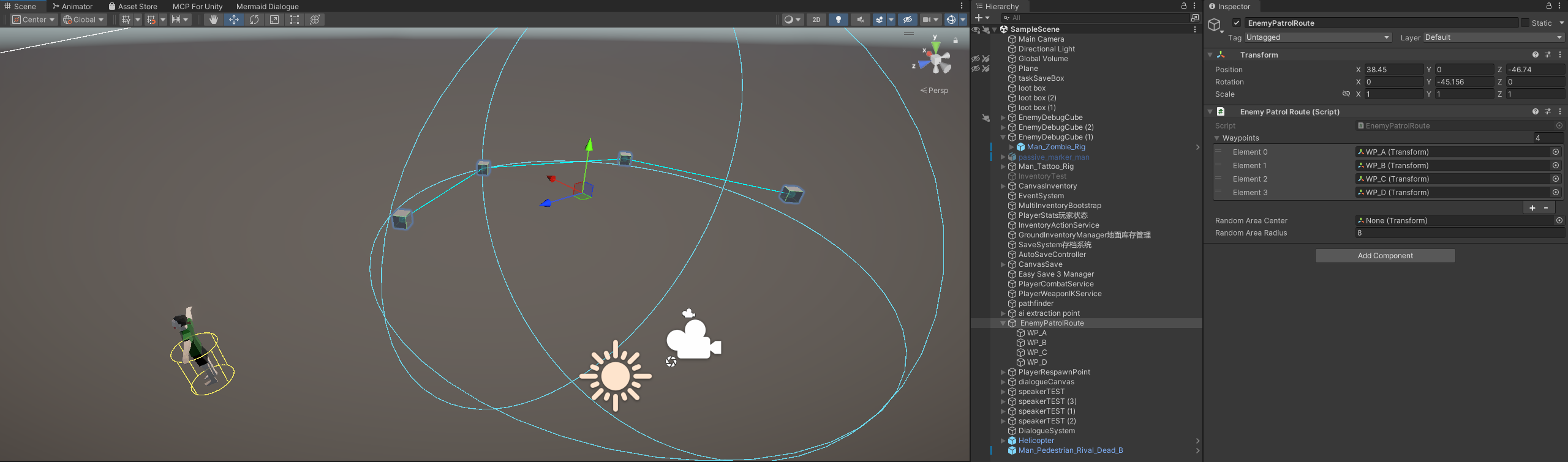Open the Tag Untagged dropdown

pyautogui.click(x=1318, y=37)
